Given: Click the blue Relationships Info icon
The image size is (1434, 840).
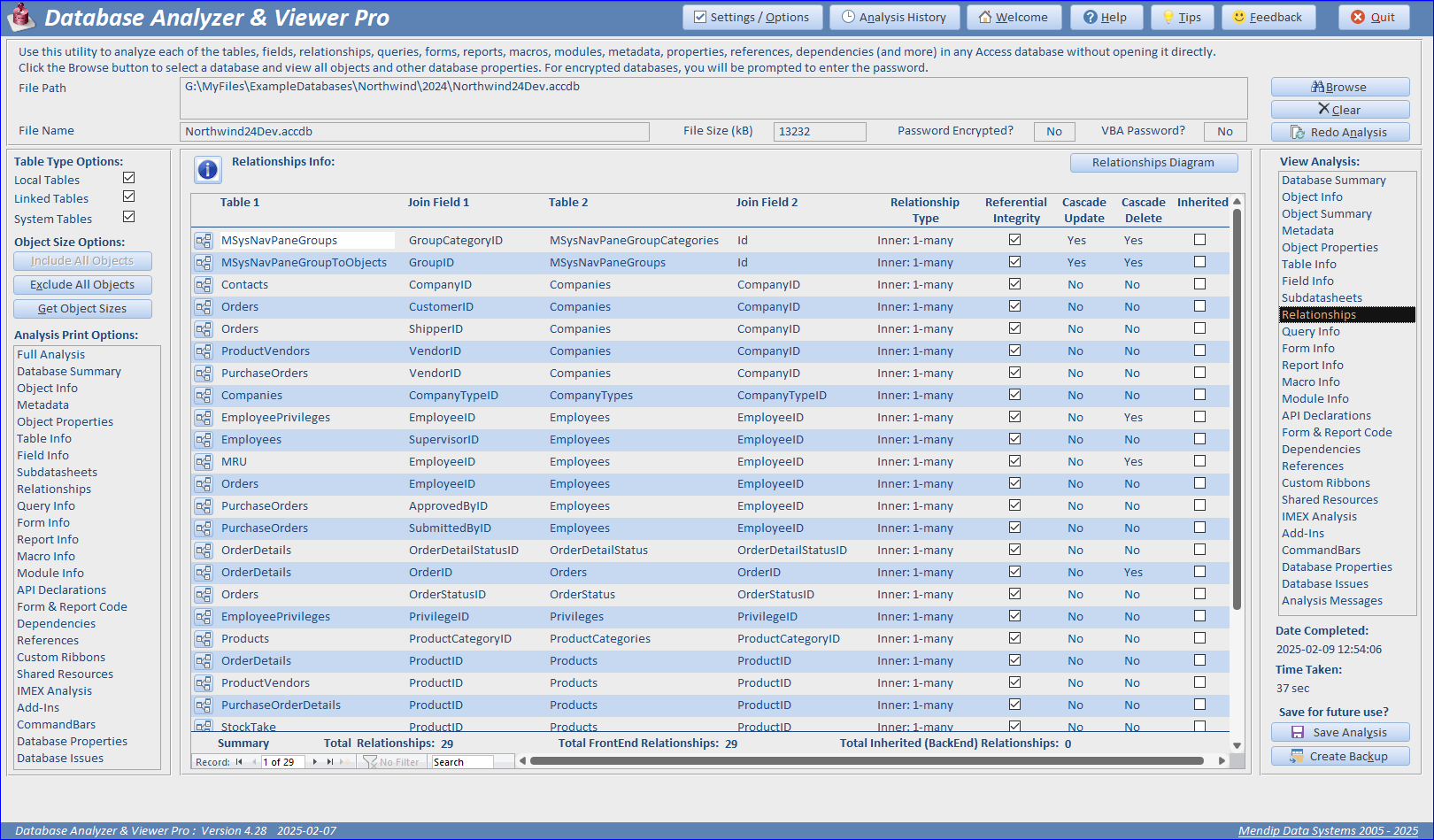Looking at the screenshot, I should click(x=208, y=169).
